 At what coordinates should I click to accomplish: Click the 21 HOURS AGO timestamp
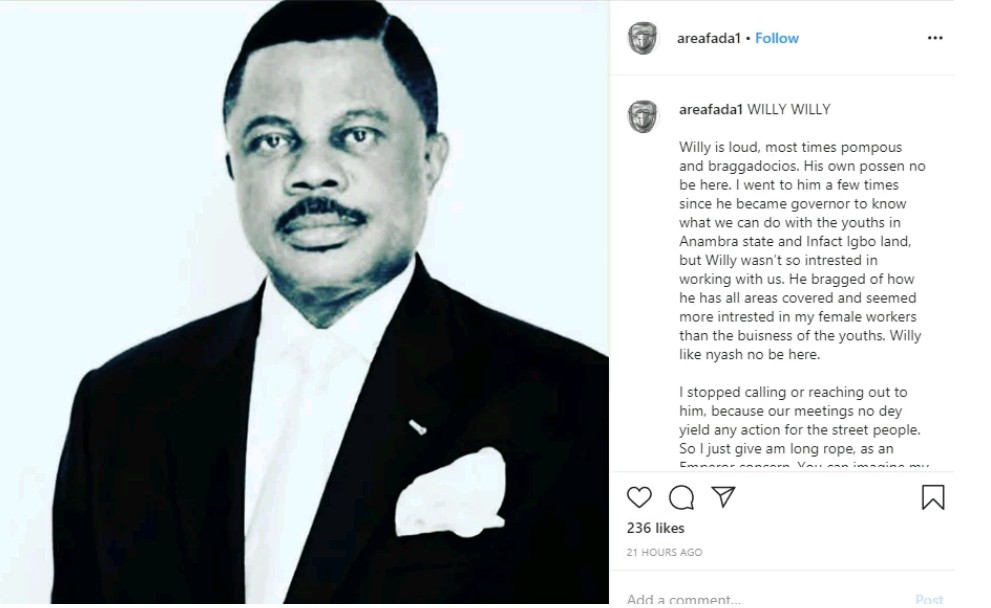tap(664, 552)
